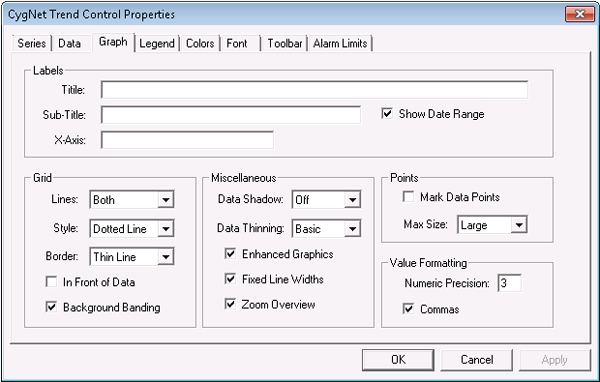Switch to the Font tab
Screen dimensions: 600x382
[x=237, y=43]
